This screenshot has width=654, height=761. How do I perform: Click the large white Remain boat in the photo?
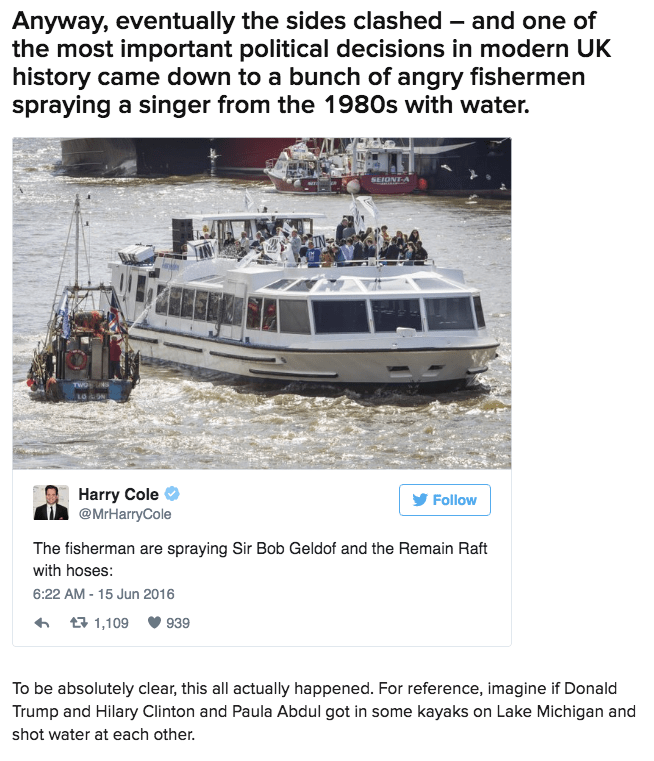[x=303, y=303]
